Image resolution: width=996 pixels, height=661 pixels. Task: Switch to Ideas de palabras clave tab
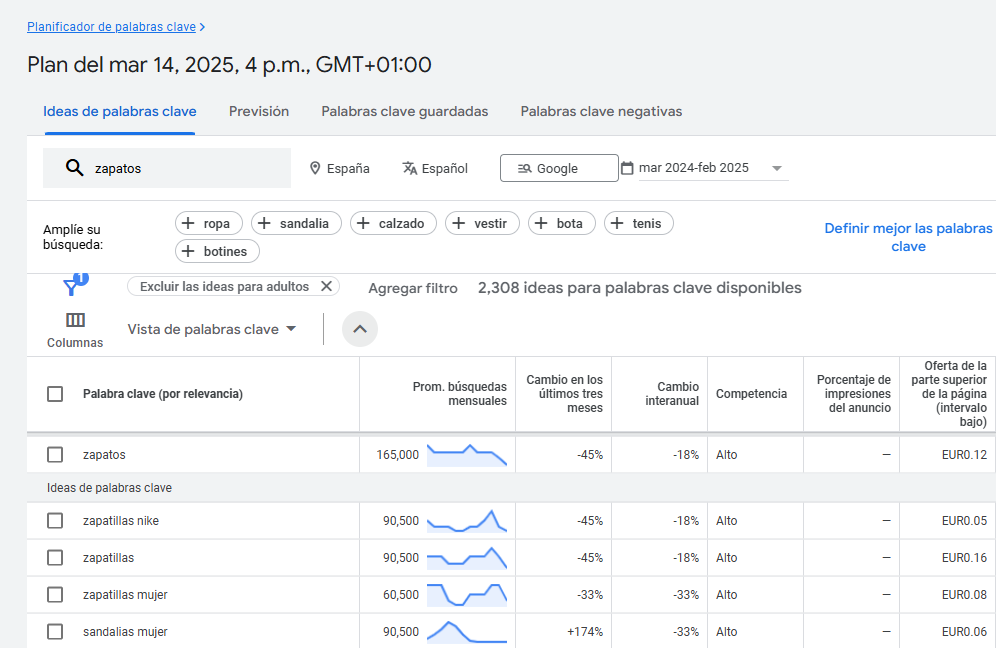pyautogui.click(x=119, y=112)
